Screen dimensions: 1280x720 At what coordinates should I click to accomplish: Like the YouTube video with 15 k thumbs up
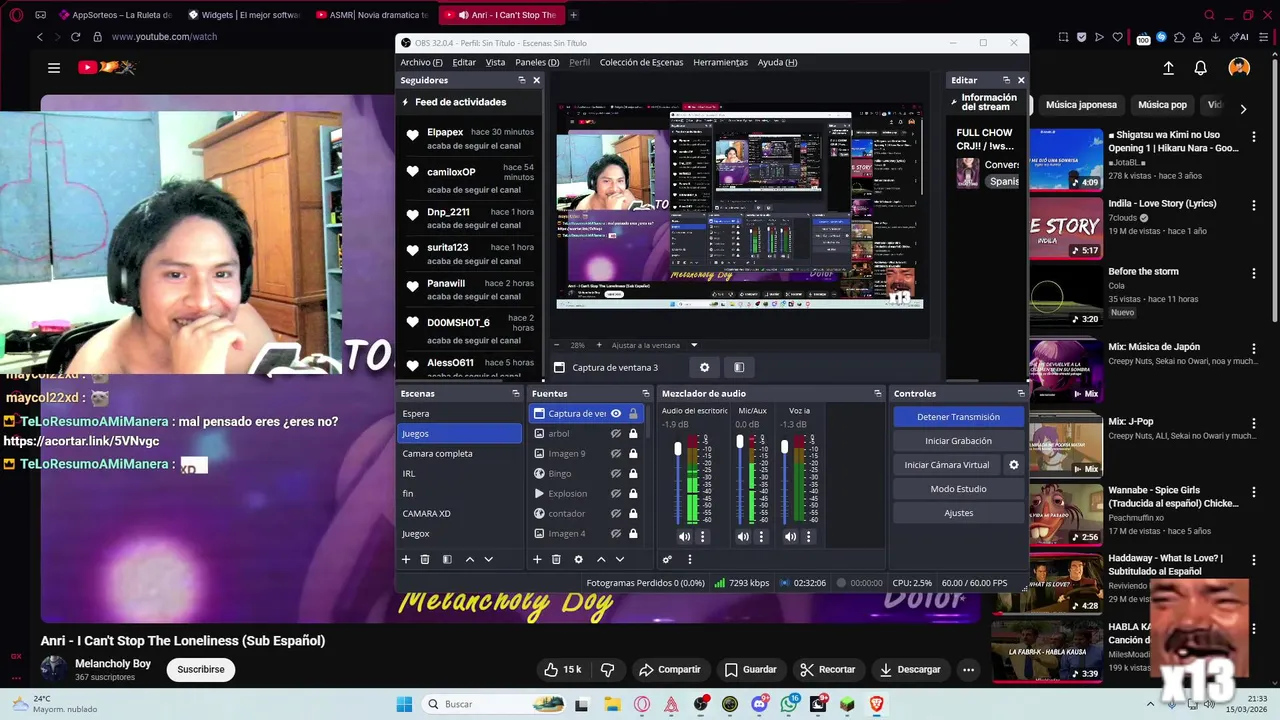click(x=562, y=669)
